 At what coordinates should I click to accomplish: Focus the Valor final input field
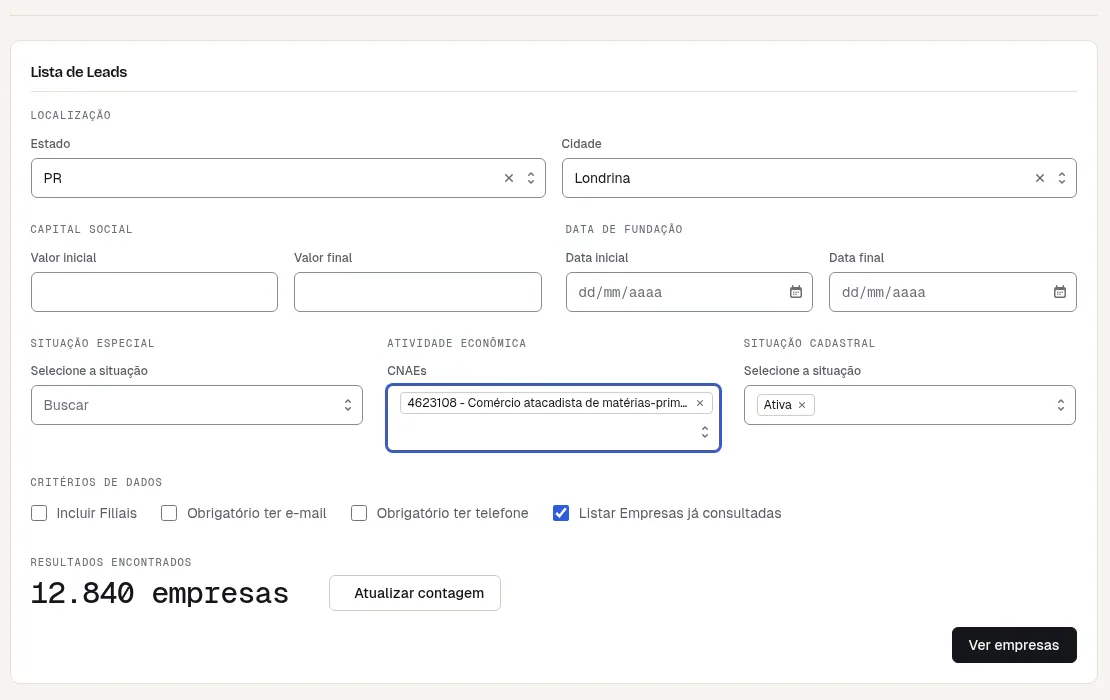pos(418,292)
